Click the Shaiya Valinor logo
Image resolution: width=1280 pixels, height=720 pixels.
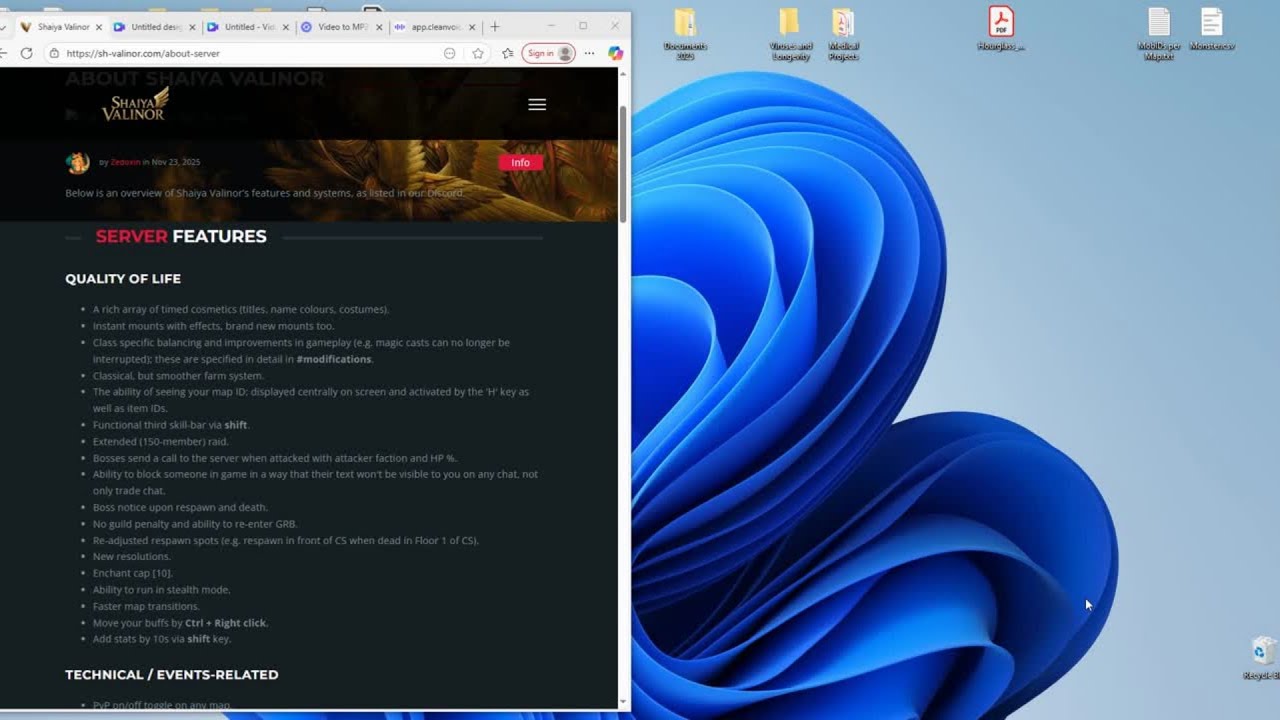pyautogui.click(x=135, y=104)
